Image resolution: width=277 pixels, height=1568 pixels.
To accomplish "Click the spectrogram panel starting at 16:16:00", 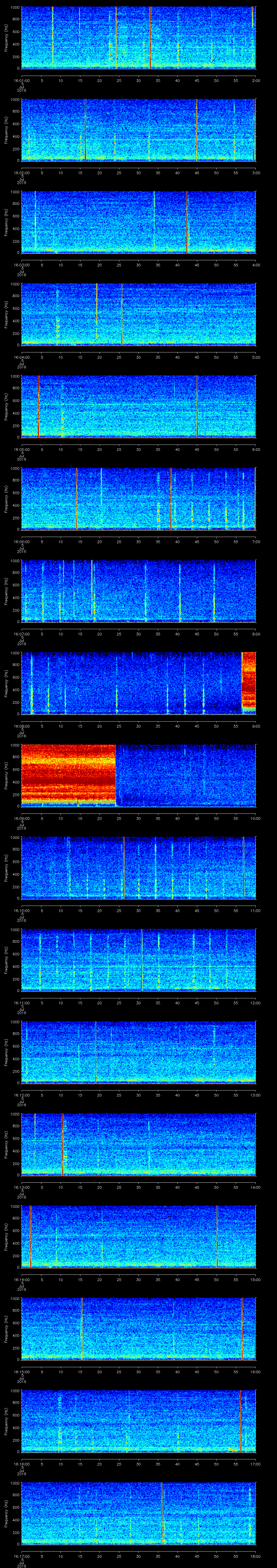I will pyautogui.click(x=138, y=1421).
